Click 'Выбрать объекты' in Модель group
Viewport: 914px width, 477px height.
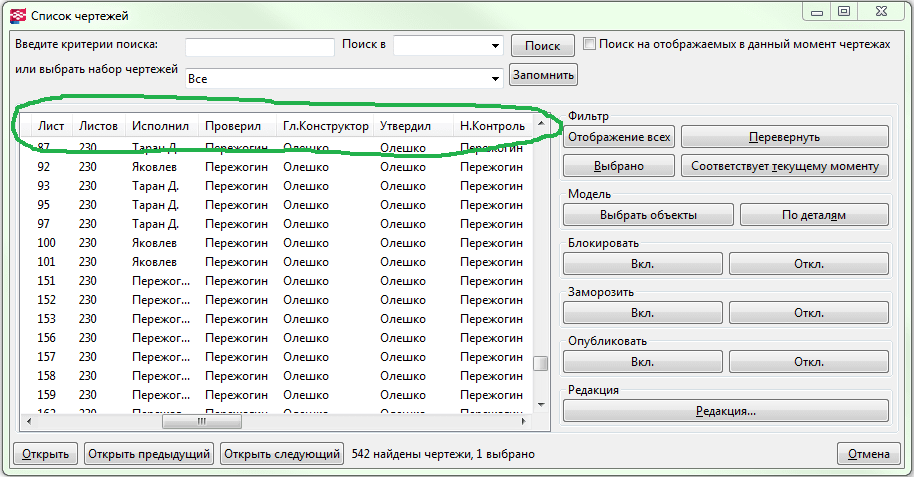[x=648, y=215]
